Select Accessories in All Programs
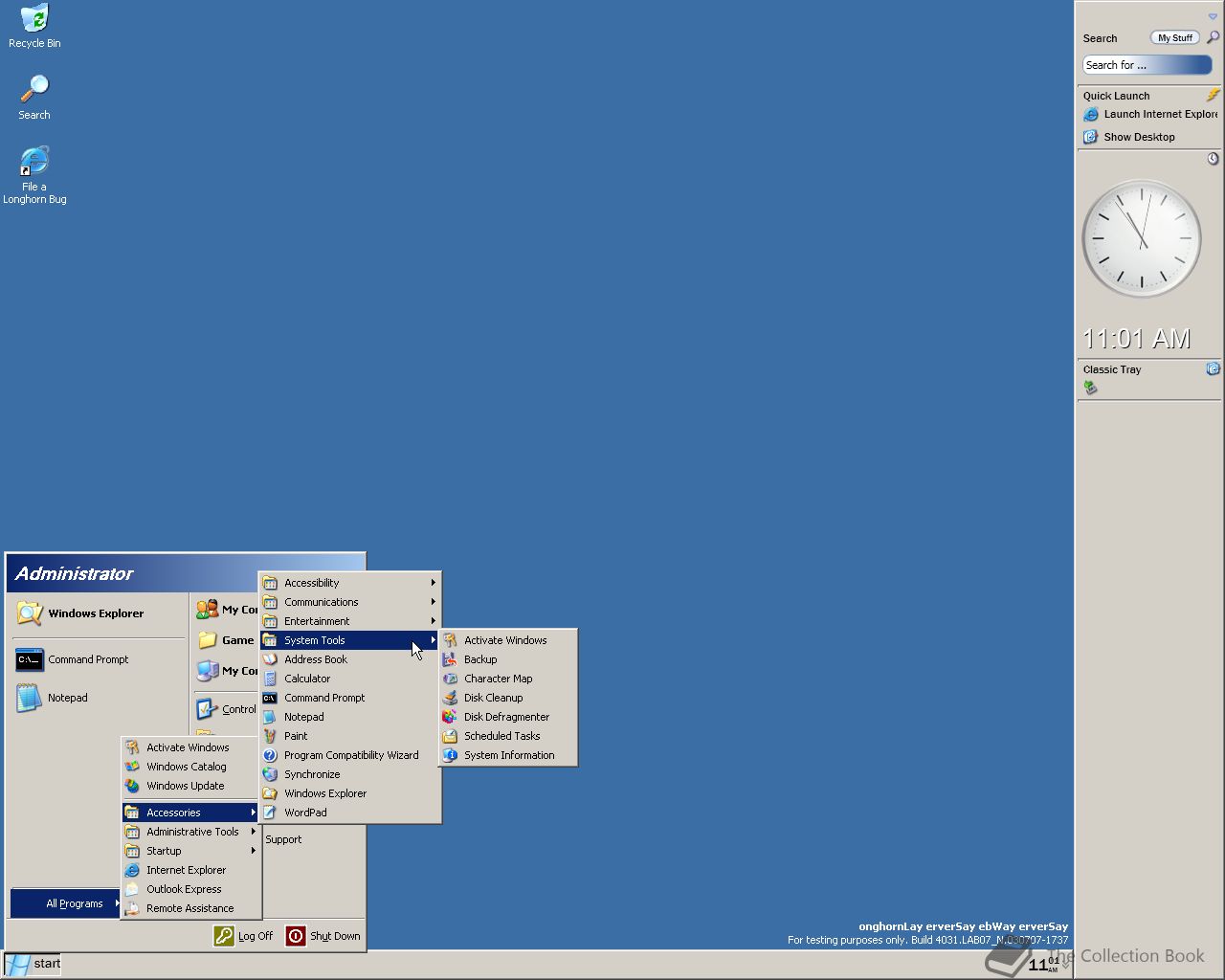 (191, 813)
